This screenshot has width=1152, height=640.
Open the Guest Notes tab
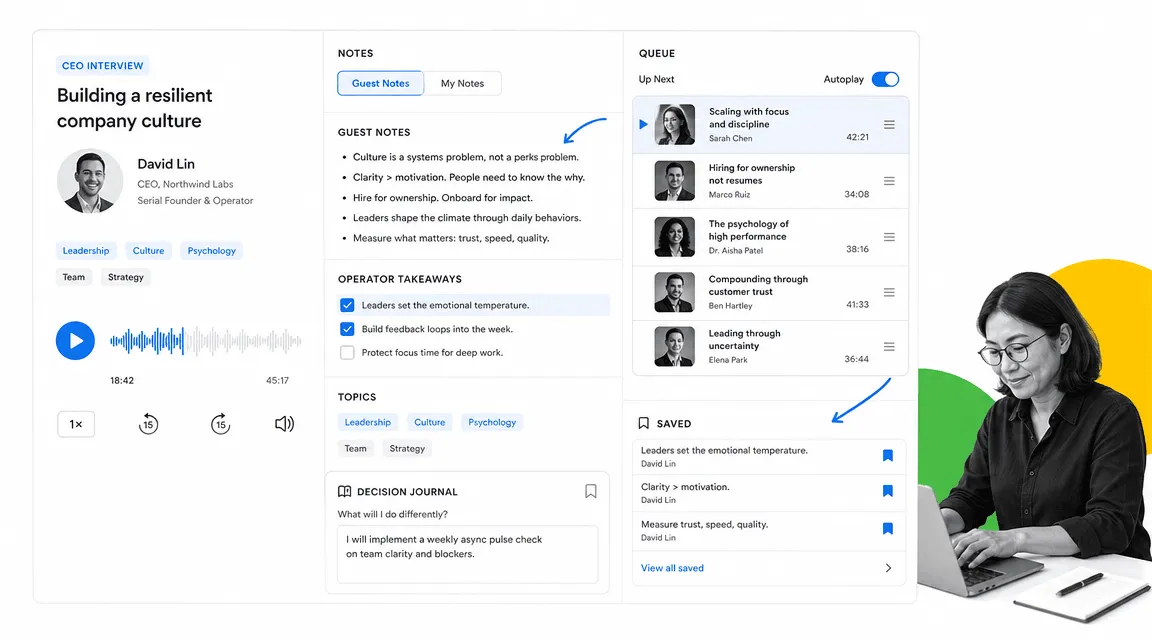[381, 83]
